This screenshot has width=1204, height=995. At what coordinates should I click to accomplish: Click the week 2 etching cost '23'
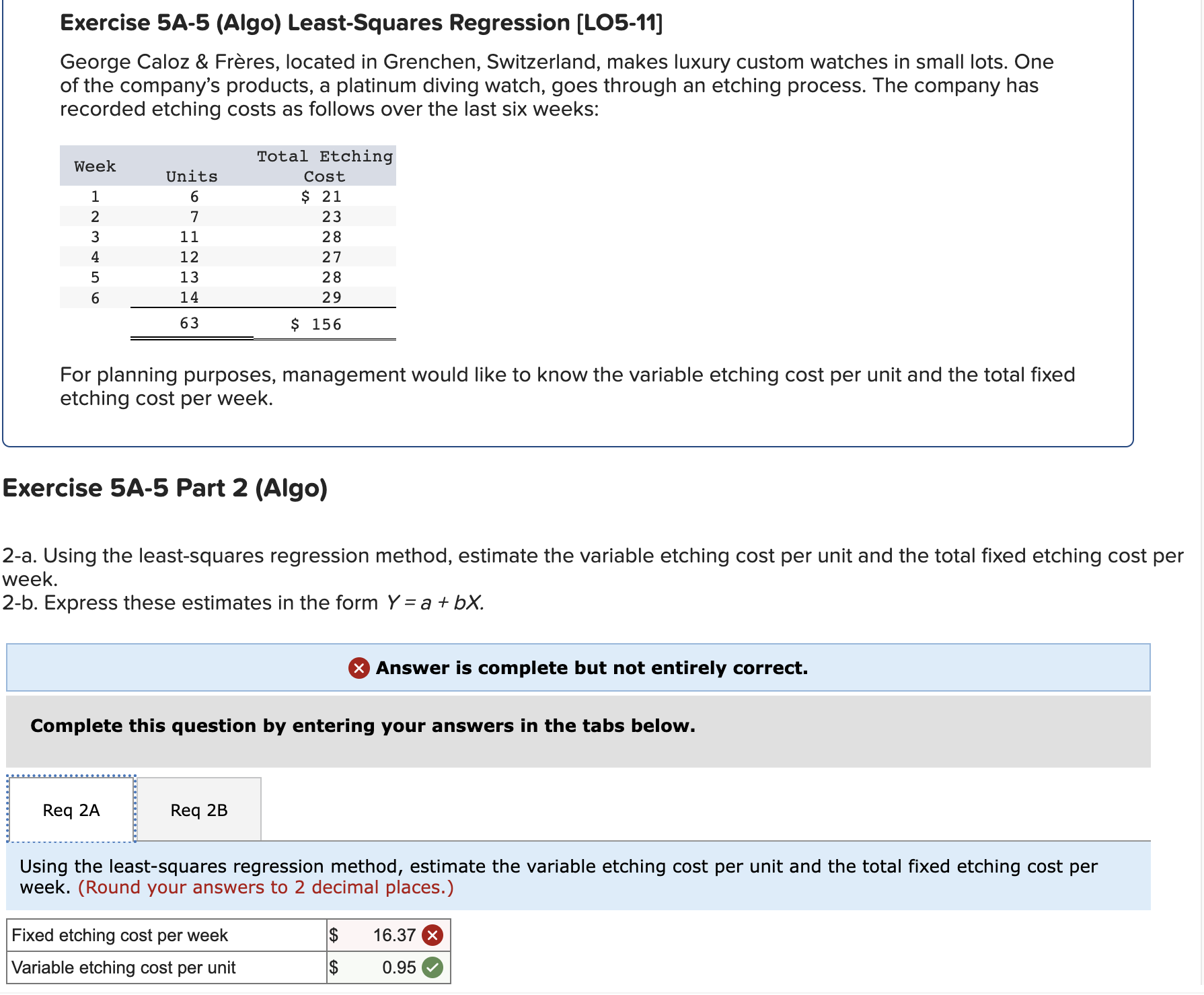tap(332, 217)
